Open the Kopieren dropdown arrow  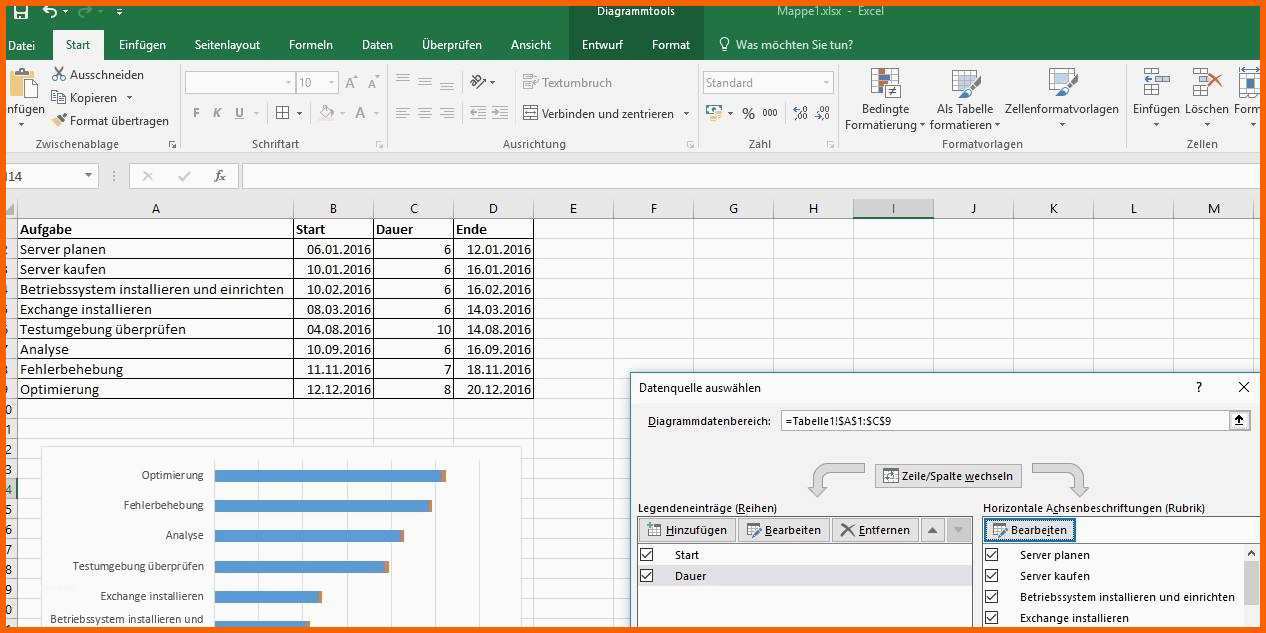pos(129,98)
